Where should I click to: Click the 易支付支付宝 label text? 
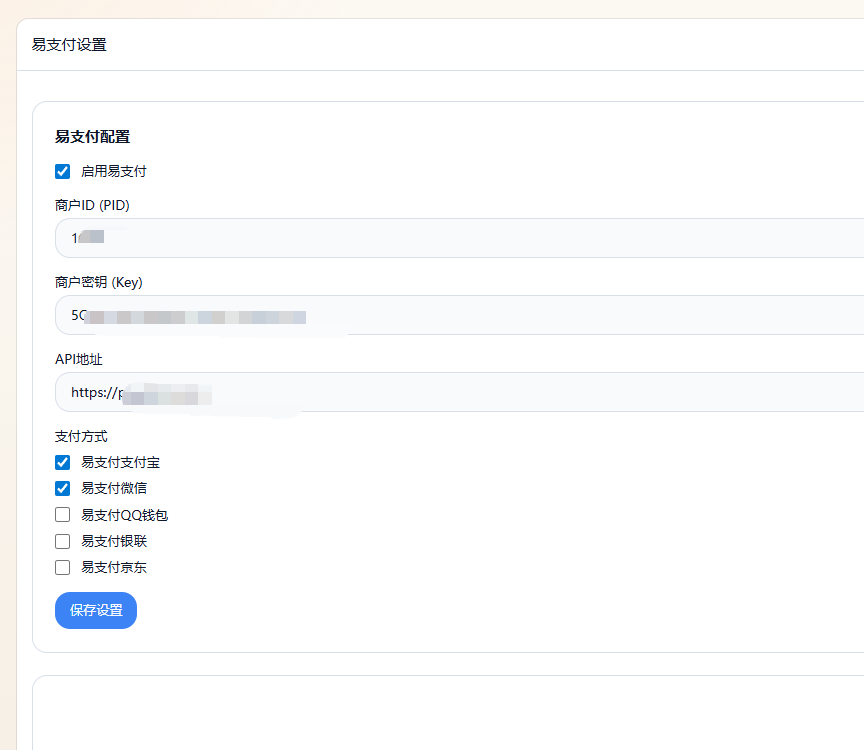121,462
